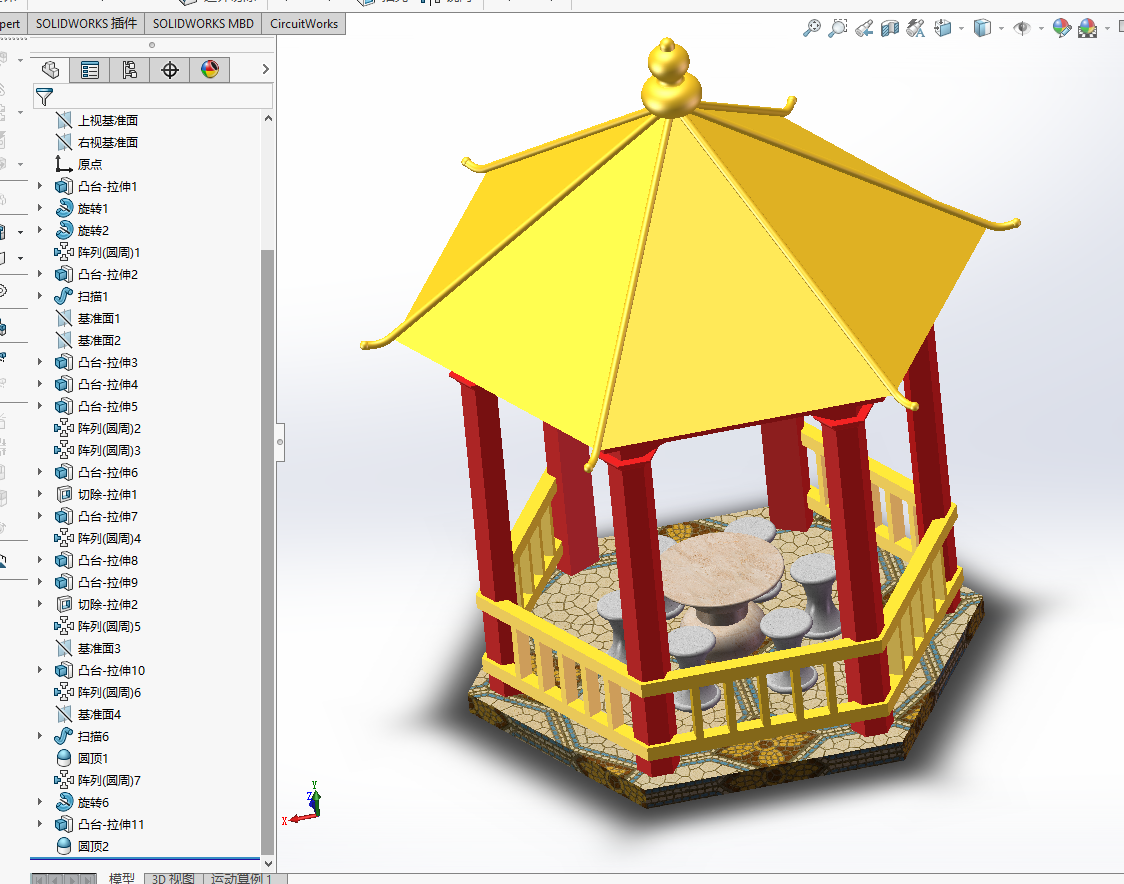Screen dimensions: 1124x884
Task: Click panel collapse handle beside viewport
Action: (x=280, y=442)
